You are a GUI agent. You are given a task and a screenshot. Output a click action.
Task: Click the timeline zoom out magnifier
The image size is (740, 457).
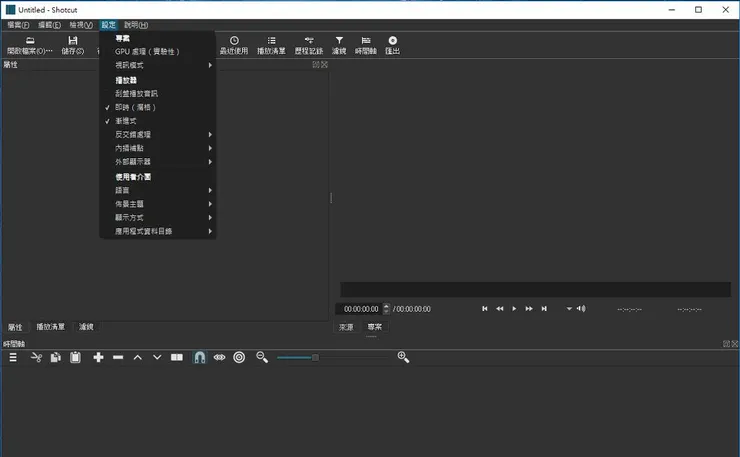click(262, 357)
